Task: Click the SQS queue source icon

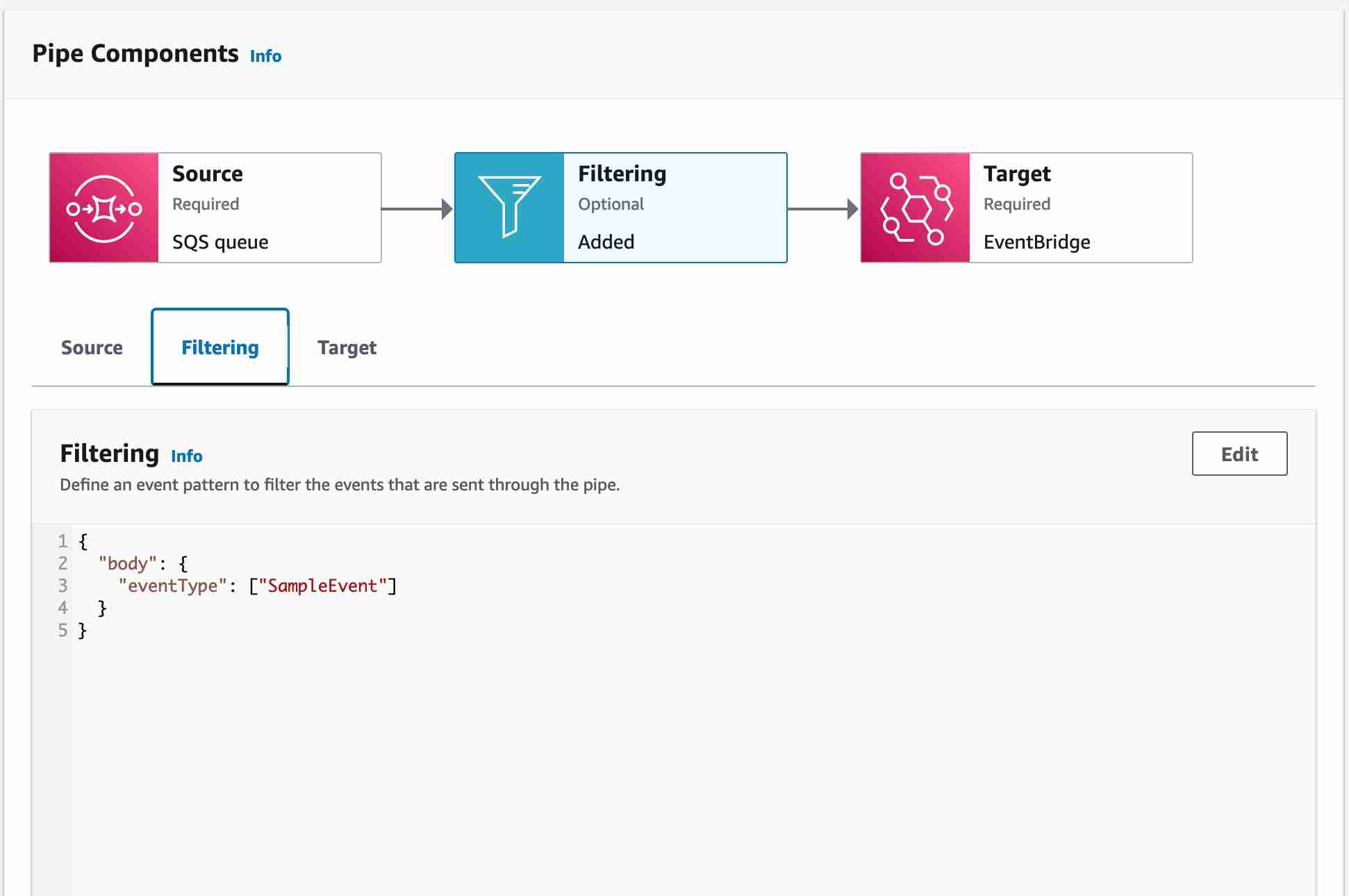Action: (x=104, y=208)
